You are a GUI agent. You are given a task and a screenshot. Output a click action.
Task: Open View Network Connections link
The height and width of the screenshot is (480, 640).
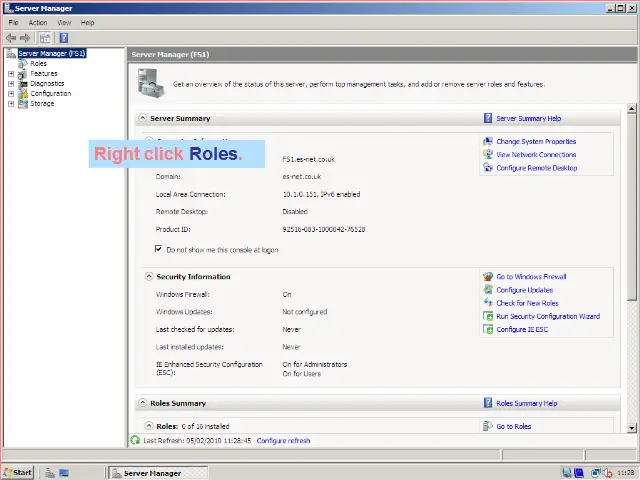pos(536,155)
